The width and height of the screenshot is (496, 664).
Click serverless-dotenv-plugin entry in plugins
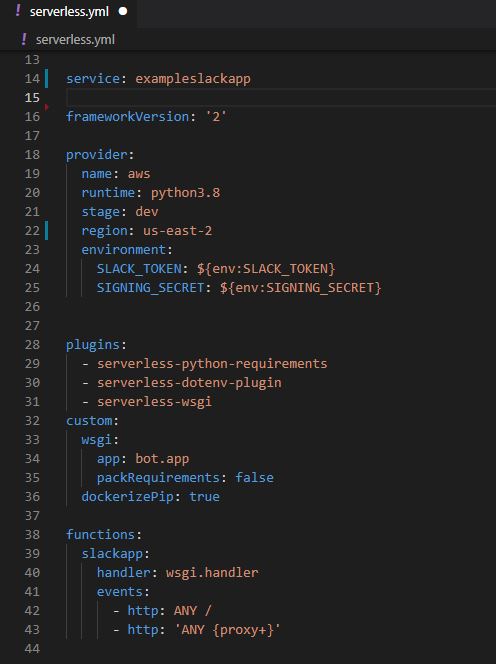pos(189,383)
